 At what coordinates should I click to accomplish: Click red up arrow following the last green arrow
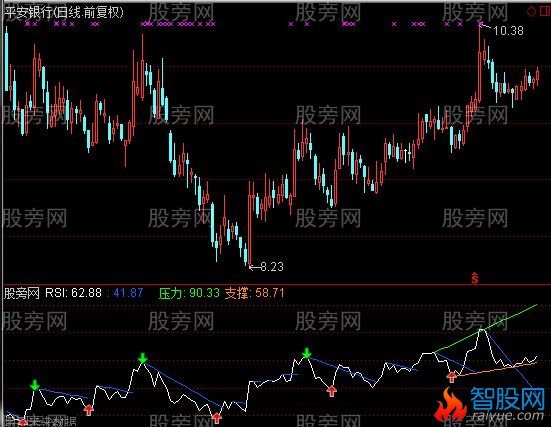[331, 390]
